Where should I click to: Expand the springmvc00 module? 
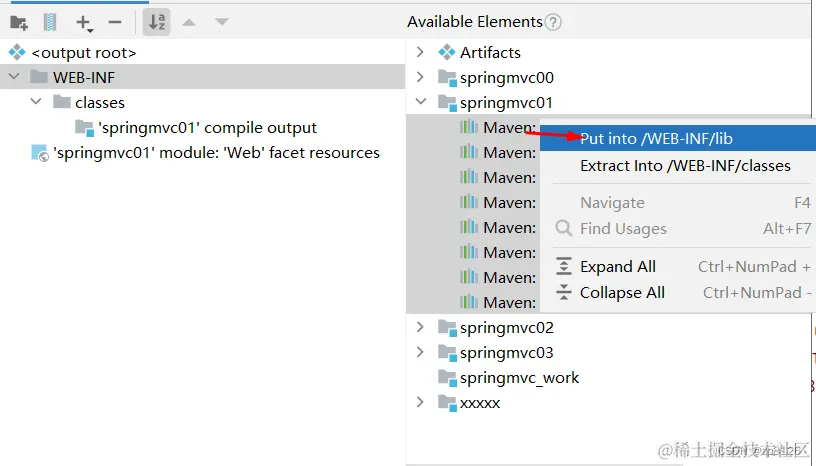click(421, 77)
